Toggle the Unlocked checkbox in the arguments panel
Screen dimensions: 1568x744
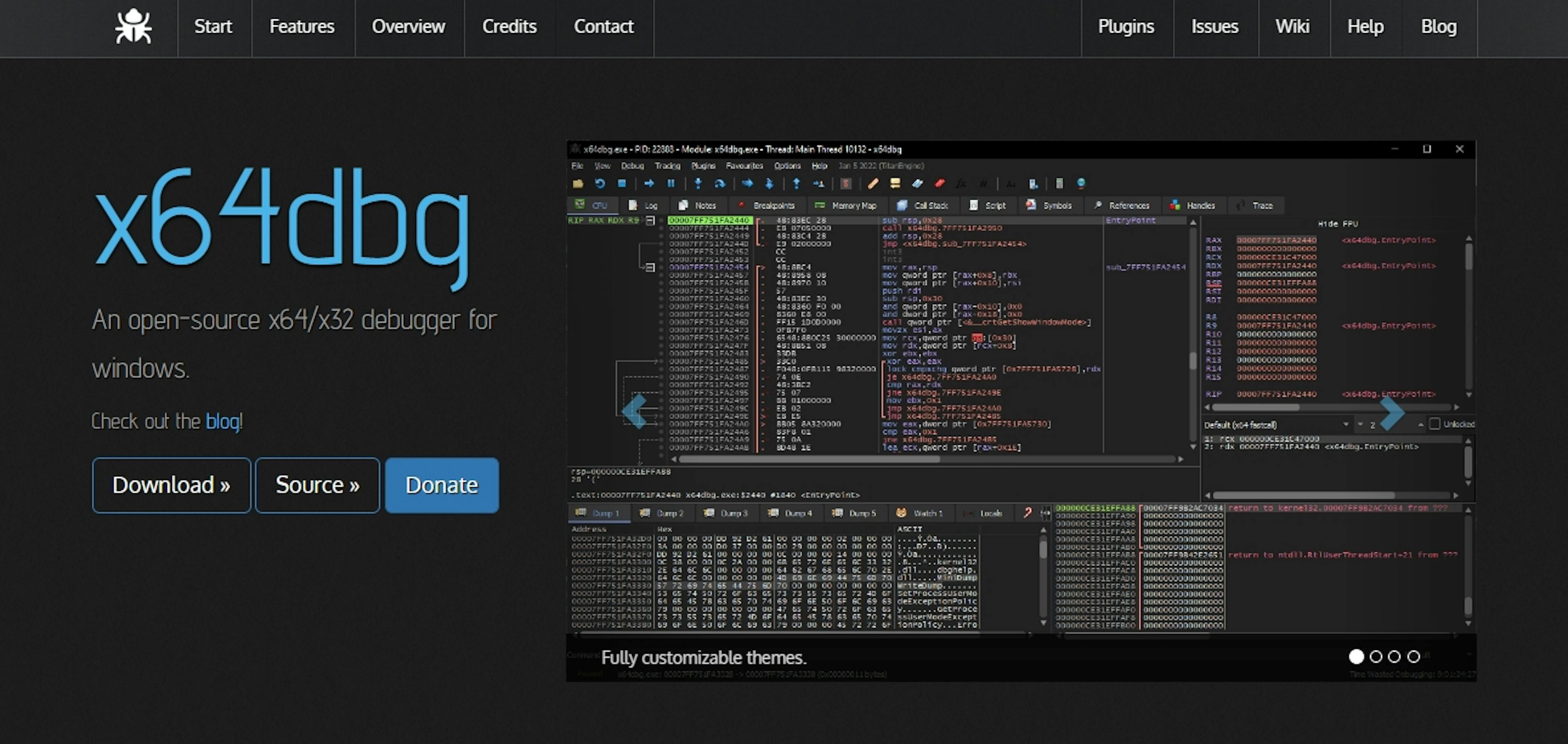click(x=1435, y=423)
